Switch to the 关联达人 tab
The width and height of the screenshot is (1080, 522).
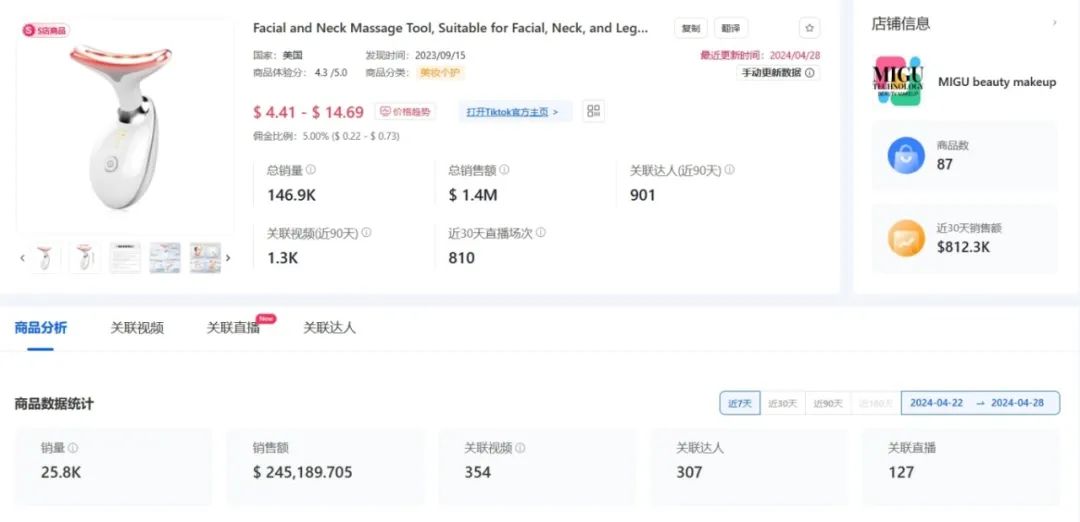pyautogui.click(x=329, y=328)
